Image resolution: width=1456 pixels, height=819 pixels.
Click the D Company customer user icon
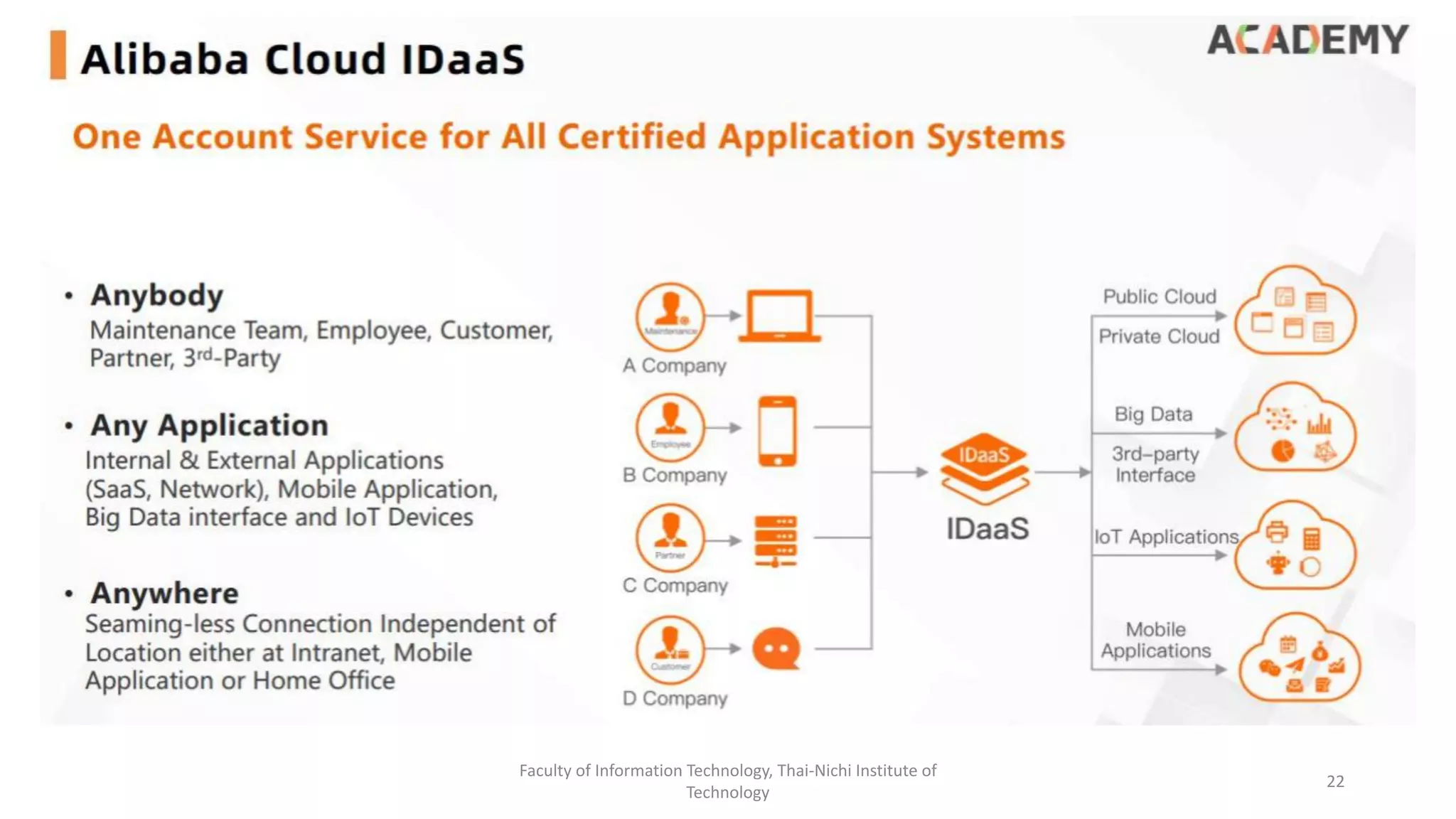670,649
